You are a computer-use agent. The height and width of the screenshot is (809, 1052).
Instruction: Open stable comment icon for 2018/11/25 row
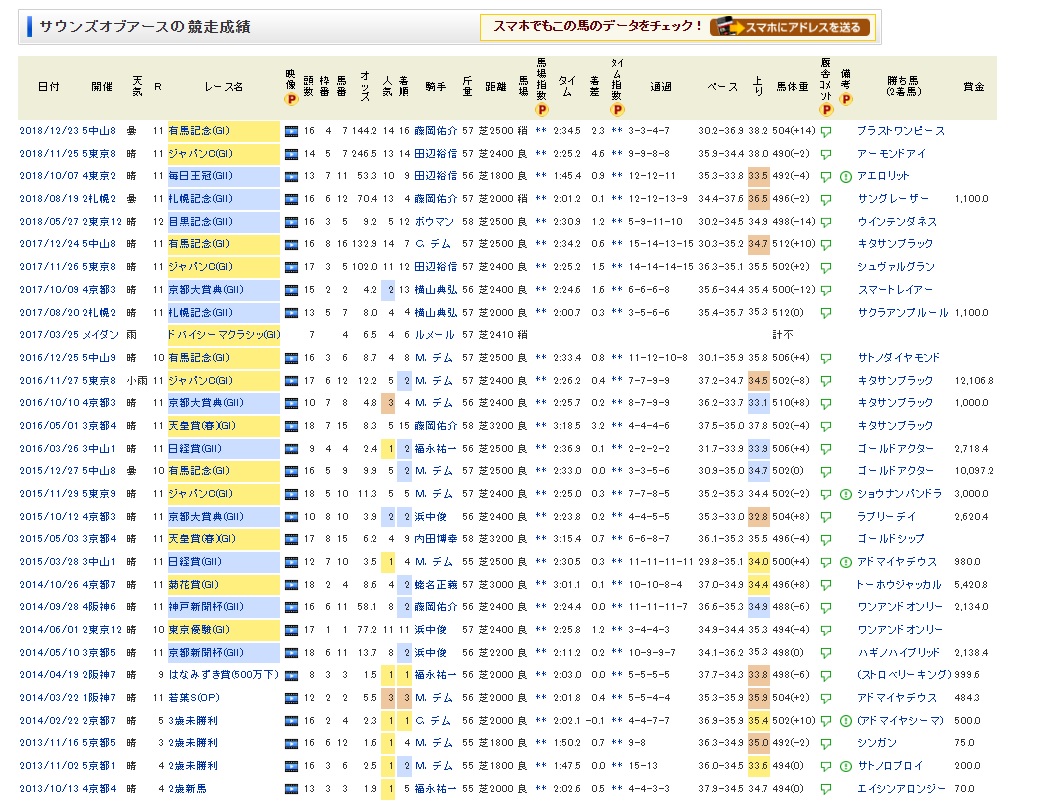[826, 154]
